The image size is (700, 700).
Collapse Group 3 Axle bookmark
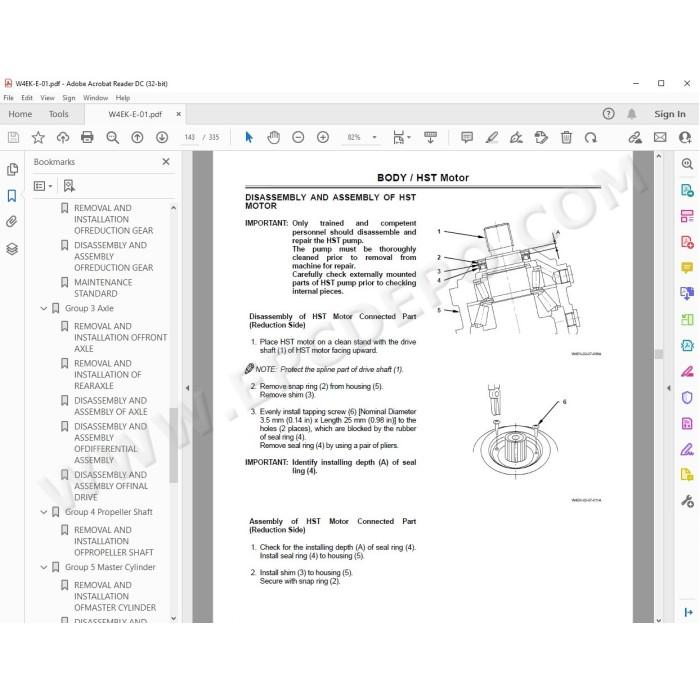[x=44, y=308]
